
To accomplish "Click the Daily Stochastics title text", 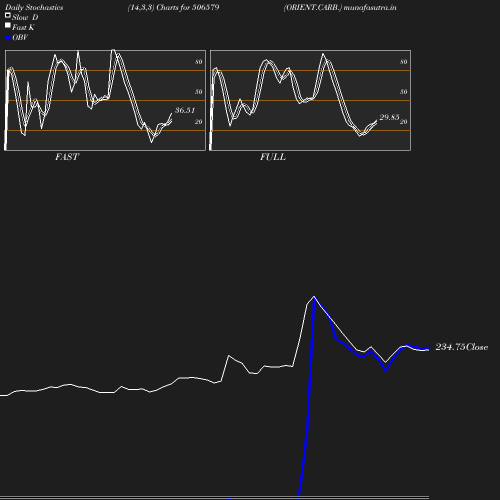I will [x=34, y=7].
